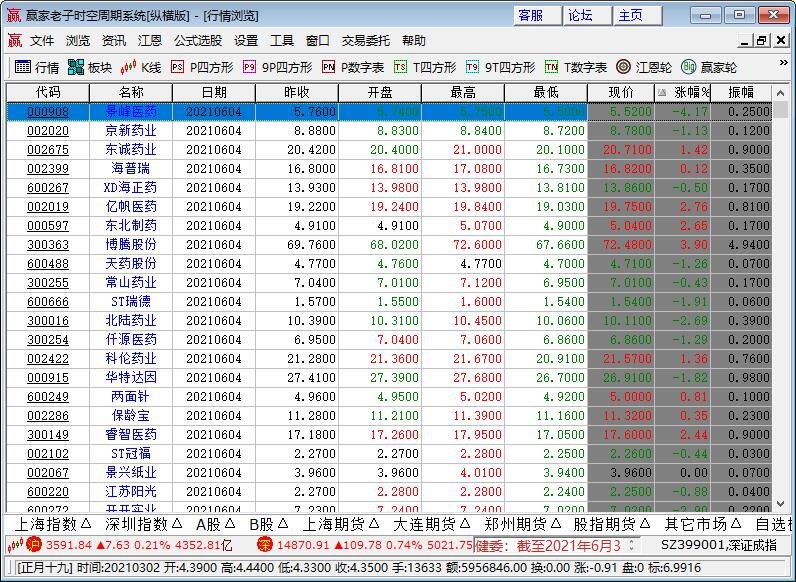
Task: Open the 窗口 menu
Action: click(318, 41)
